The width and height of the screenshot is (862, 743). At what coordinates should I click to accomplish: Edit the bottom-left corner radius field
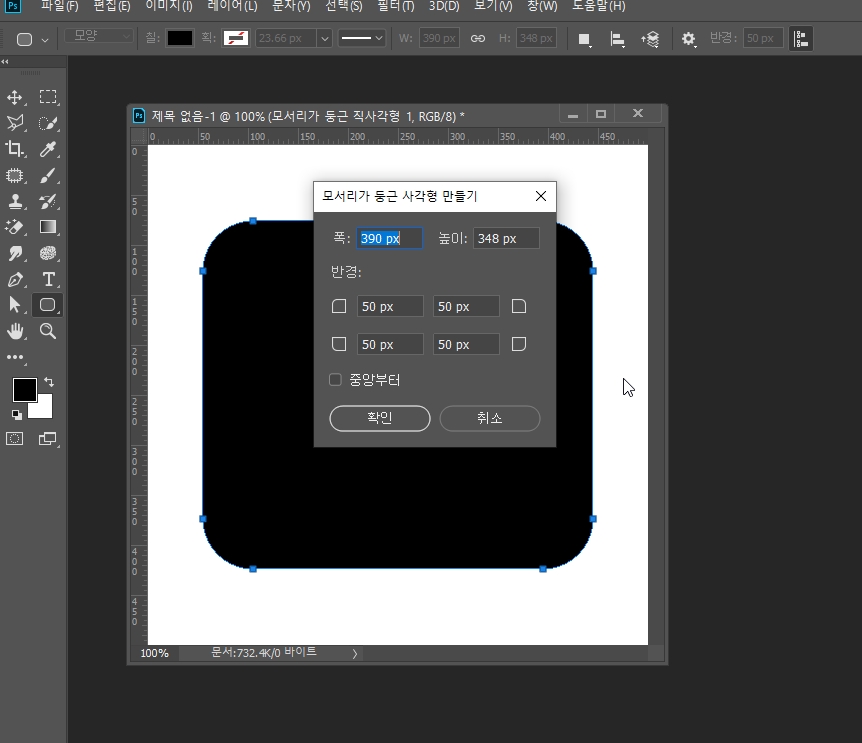(x=390, y=345)
